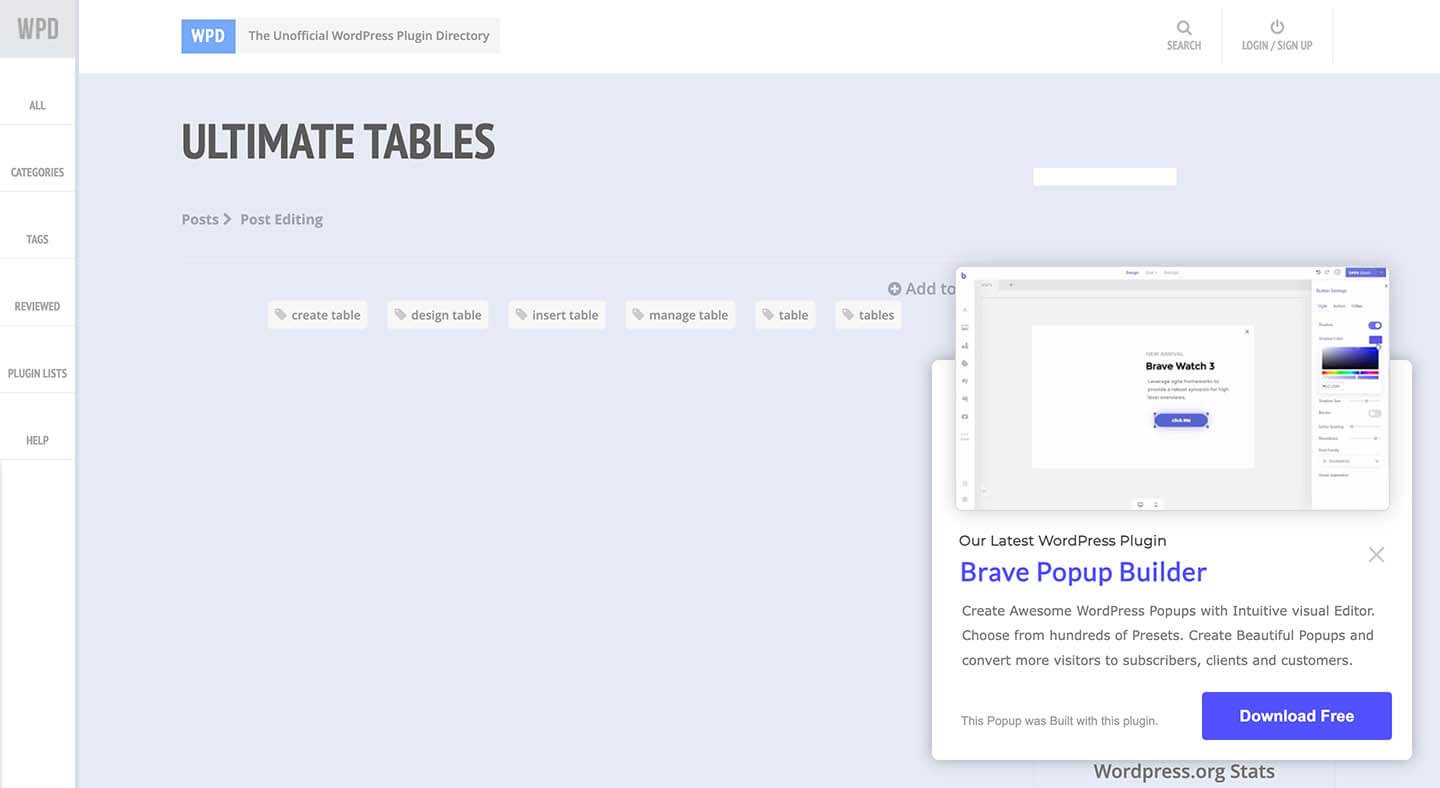This screenshot has width=1440, height=788.
Task: Click 'This Popup was Built with this plugin.' text
Action: (x=1059, y=720)
